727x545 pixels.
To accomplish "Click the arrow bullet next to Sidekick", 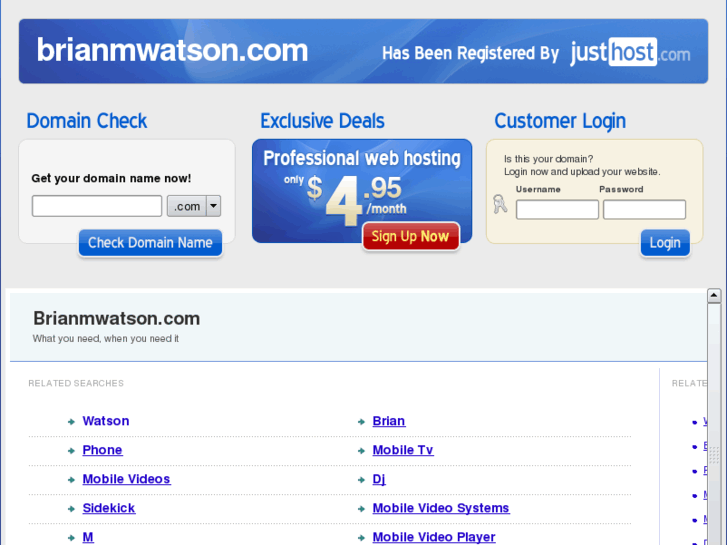I will click(71, 509).
